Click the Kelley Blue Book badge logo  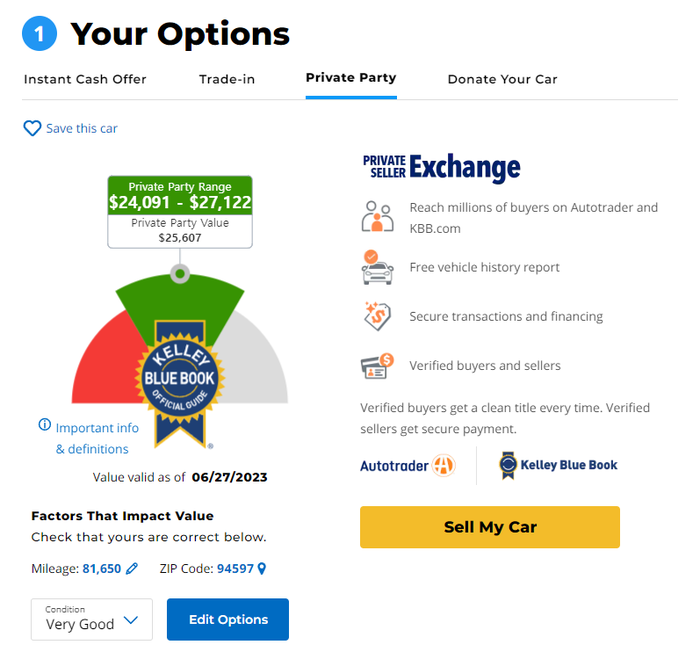pos(179,384)
